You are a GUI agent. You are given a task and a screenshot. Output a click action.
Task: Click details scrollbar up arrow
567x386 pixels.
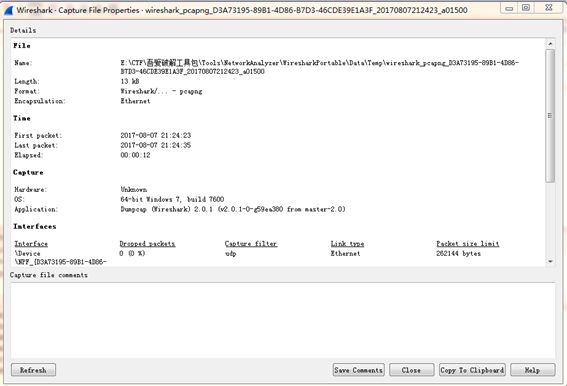tap(550, 43)
